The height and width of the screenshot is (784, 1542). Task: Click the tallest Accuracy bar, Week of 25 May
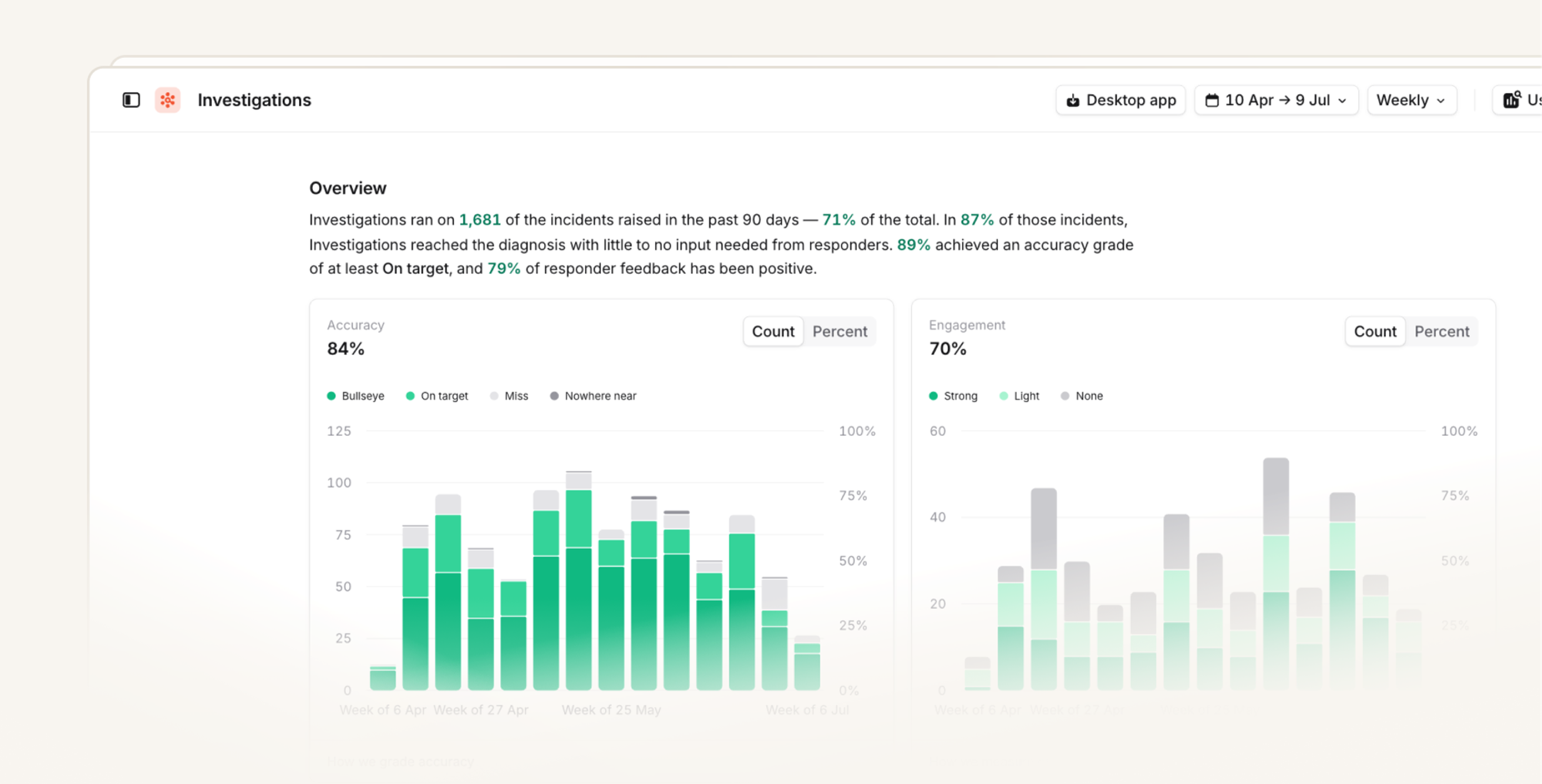click(578, 580)
